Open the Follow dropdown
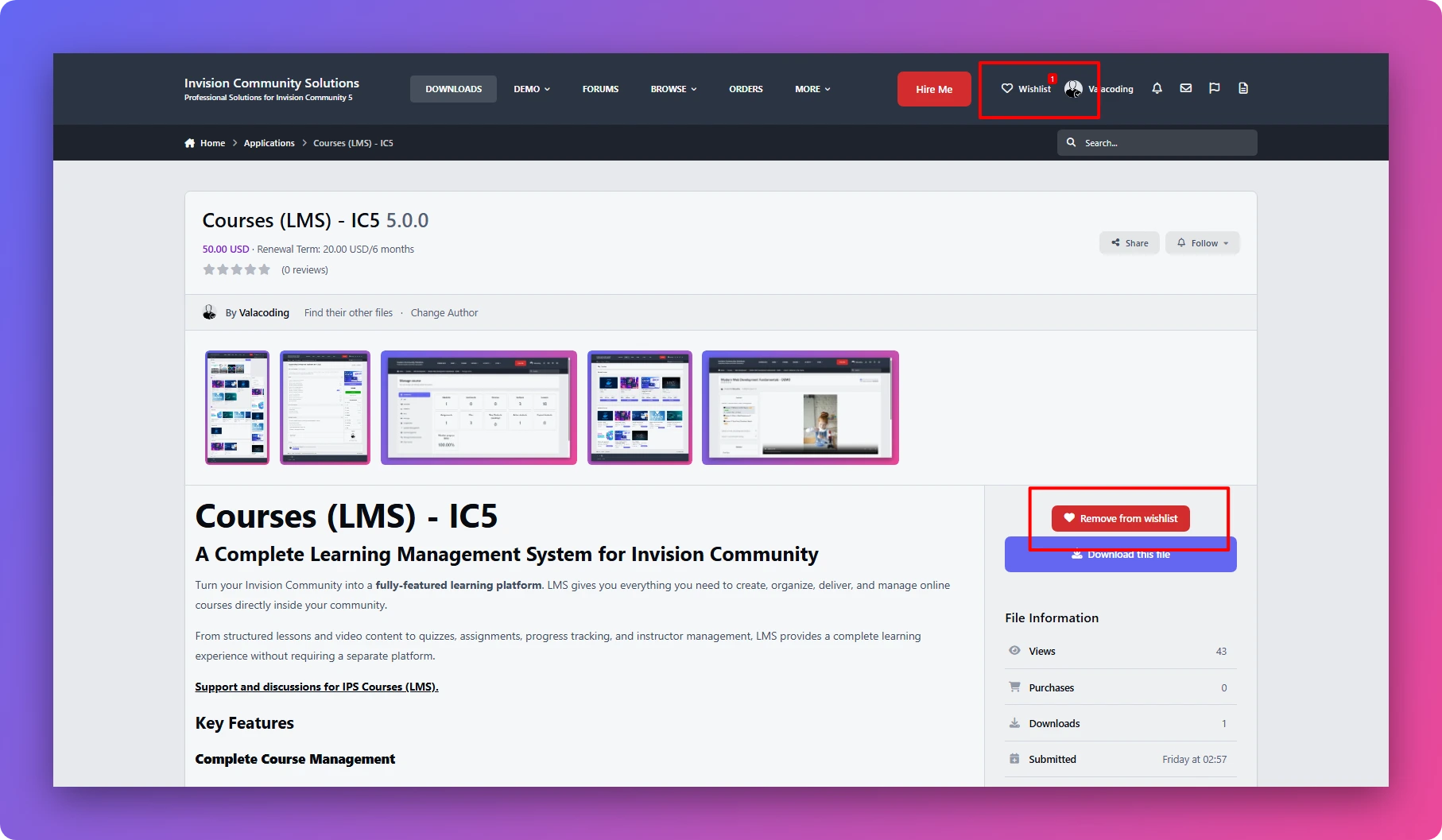This screenshot has width=1442, height=840. (x=1203, y=243)
